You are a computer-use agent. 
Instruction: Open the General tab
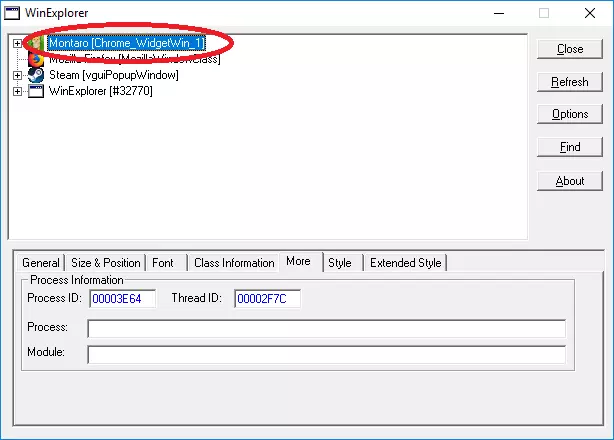tap(41, 263)
